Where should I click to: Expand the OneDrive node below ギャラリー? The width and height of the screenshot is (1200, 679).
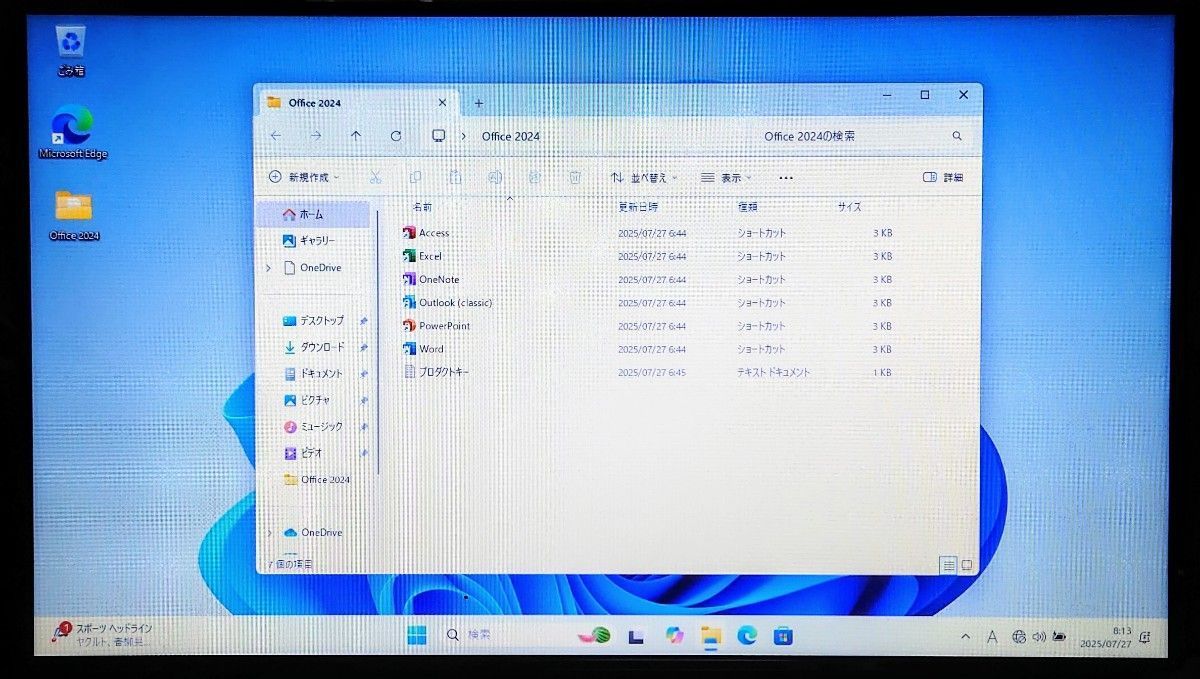269,268
